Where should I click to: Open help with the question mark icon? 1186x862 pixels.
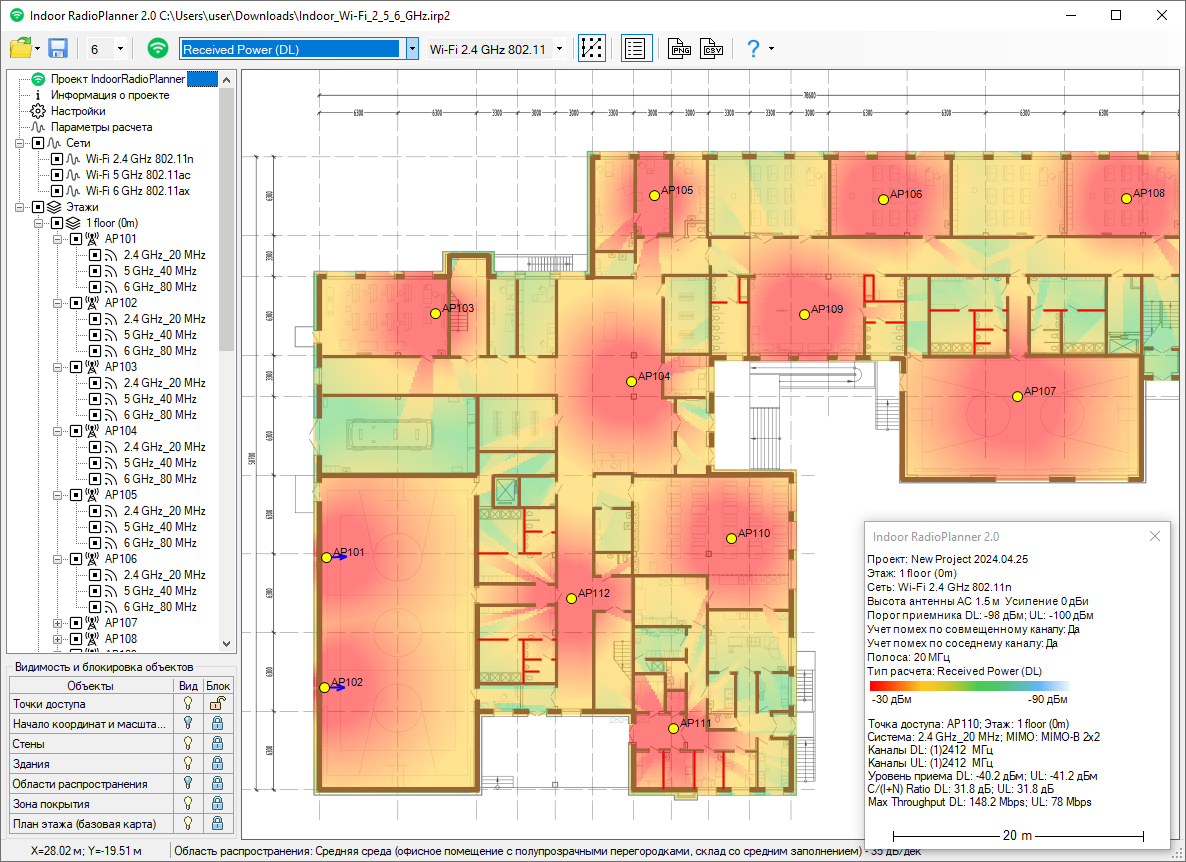[x=753, y=49]
